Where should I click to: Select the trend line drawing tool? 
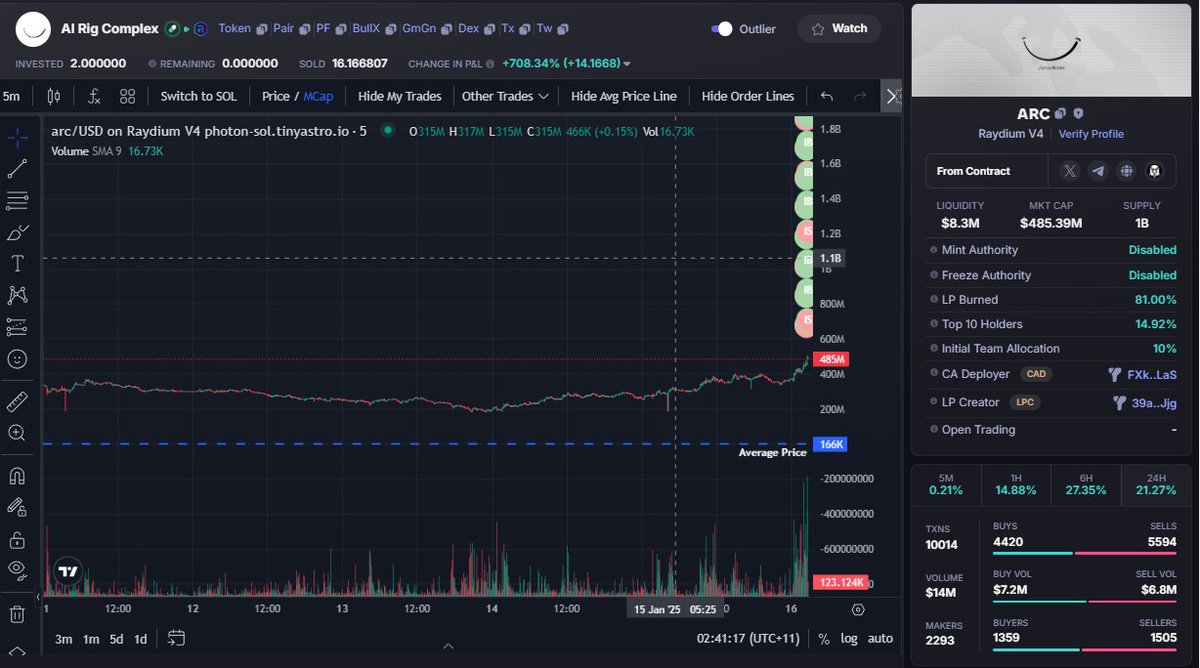[17, 169]
